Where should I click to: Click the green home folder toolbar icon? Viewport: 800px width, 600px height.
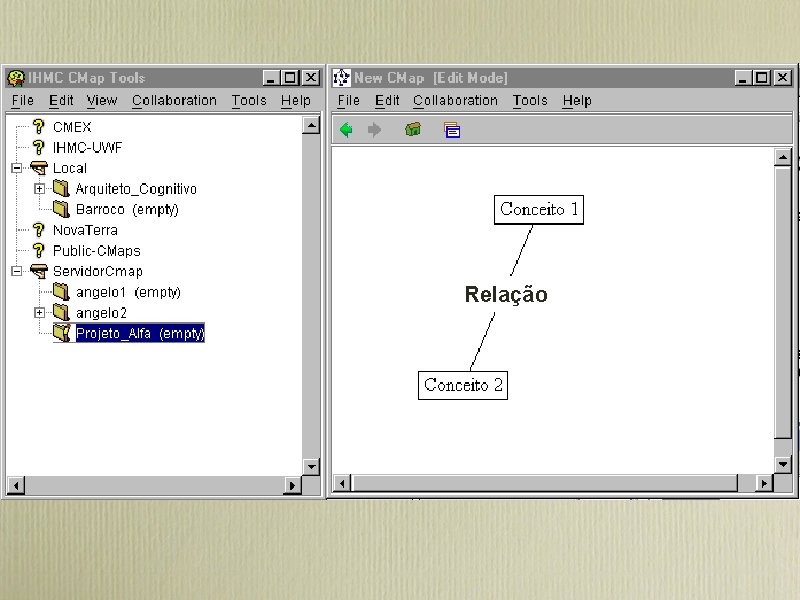pos(413,129)
